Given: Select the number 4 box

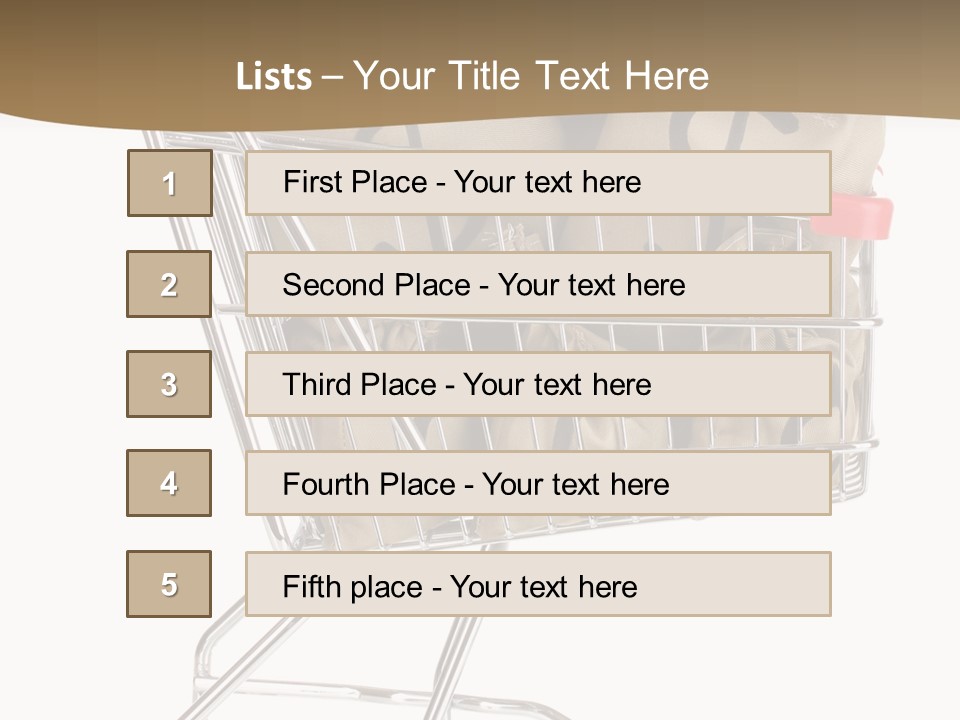Looking at the screenshot, I should pos(169,483).
